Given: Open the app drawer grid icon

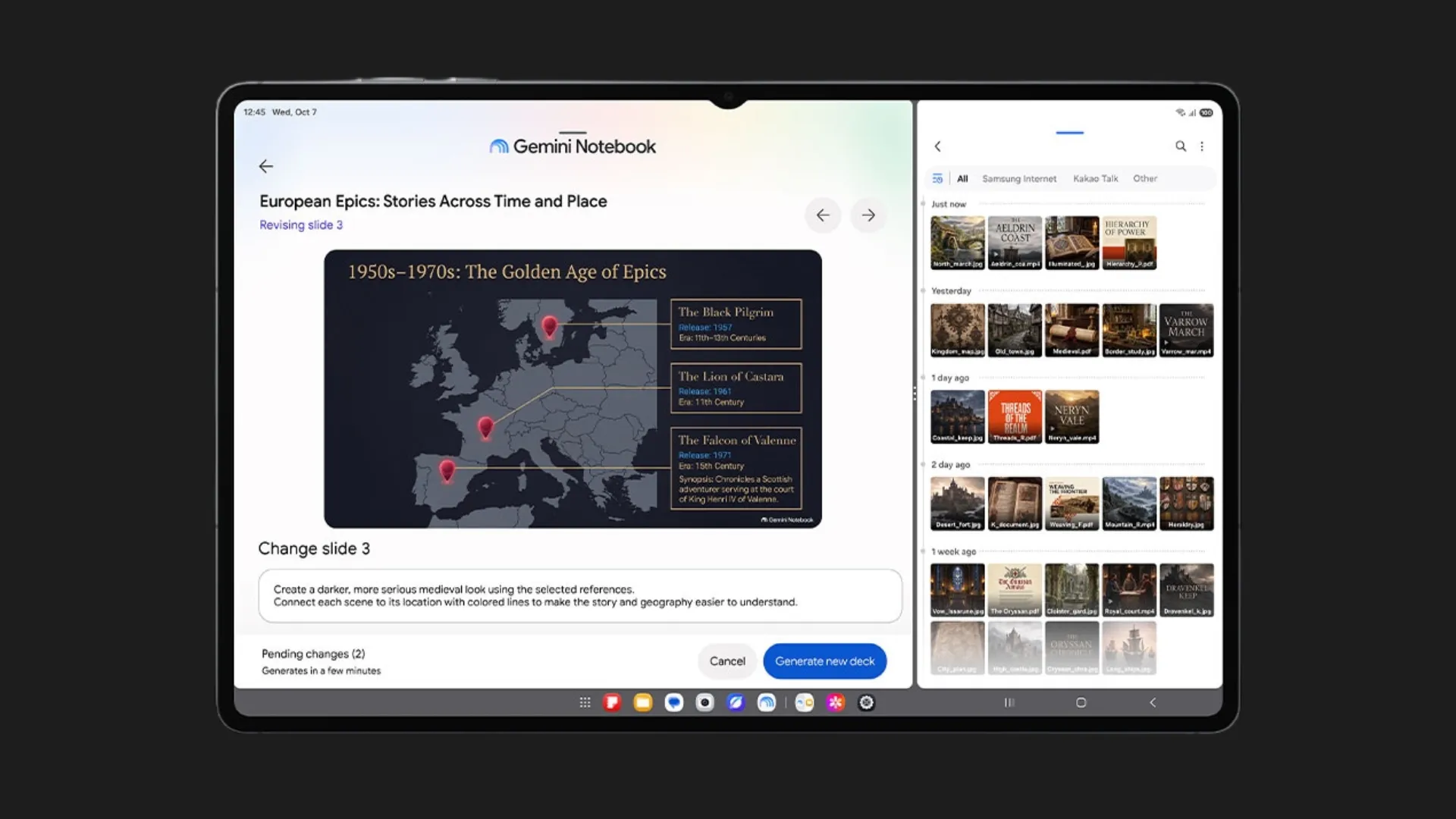Looking at the screenshot, I should [585, 703].
